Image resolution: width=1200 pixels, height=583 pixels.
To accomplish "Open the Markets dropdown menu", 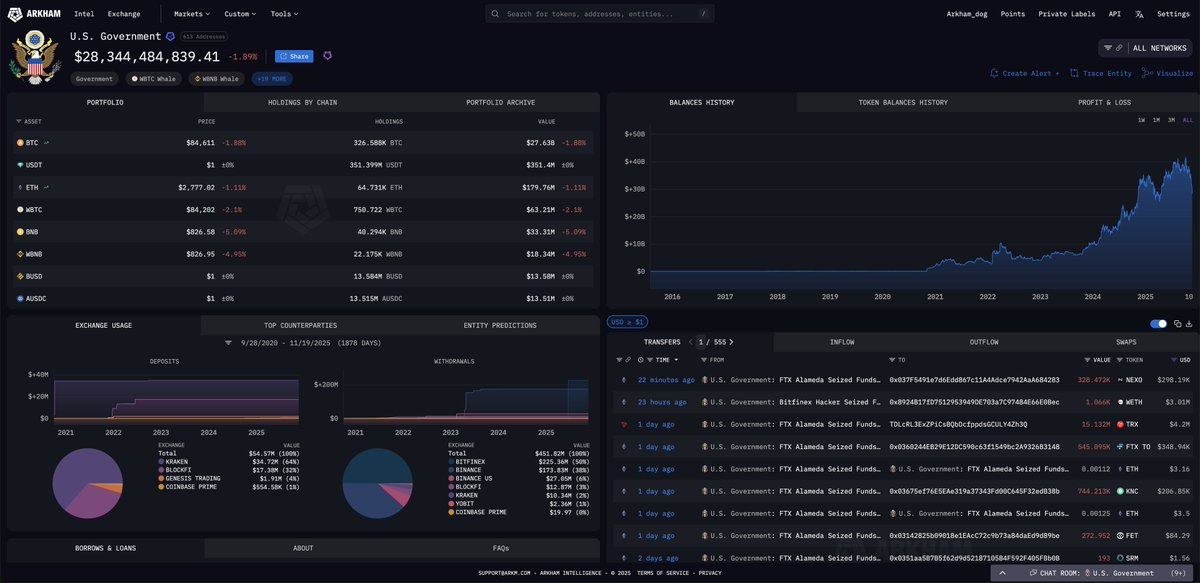I will click(191, 14).
